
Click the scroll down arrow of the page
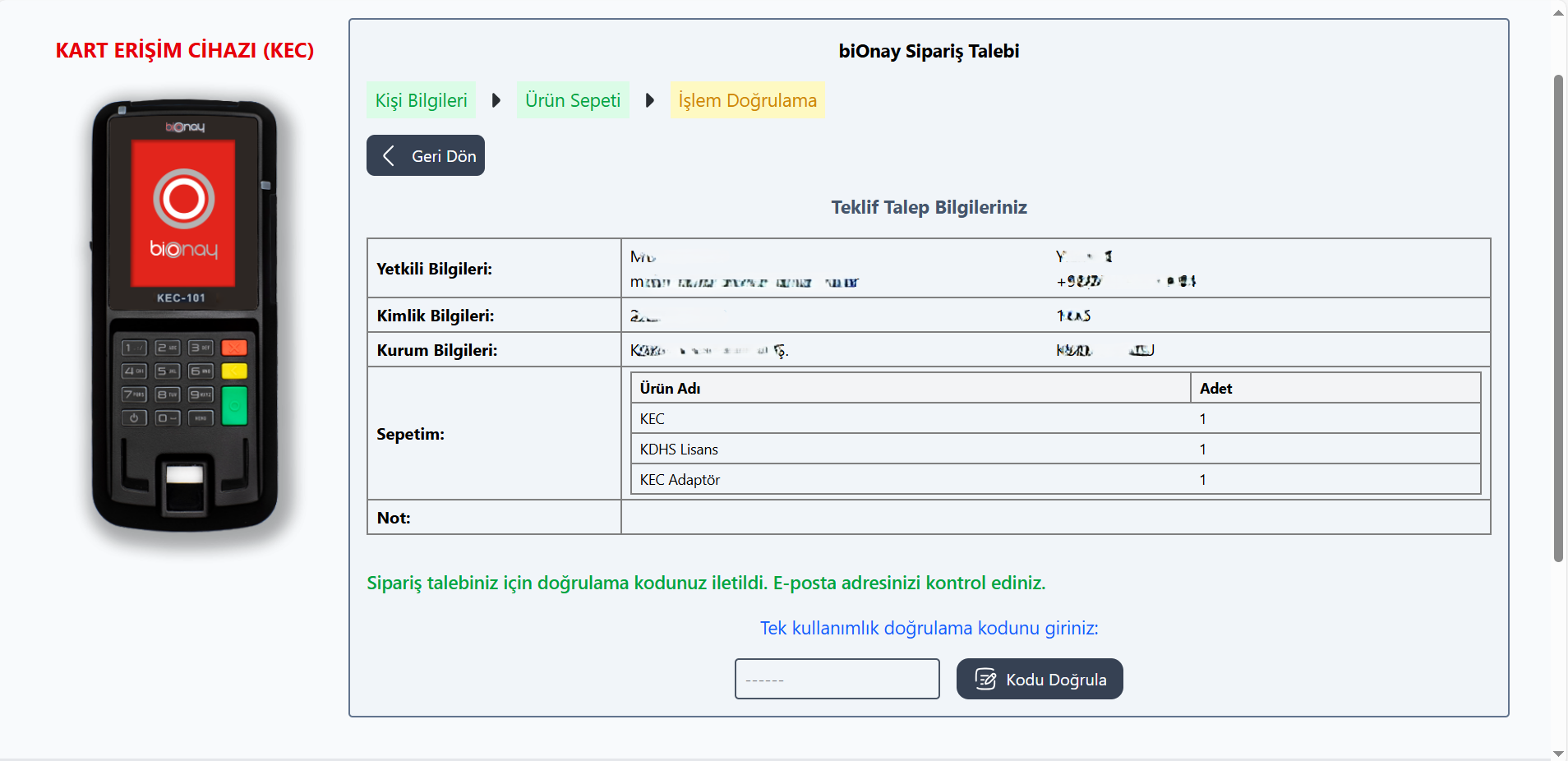[1558, 753]
